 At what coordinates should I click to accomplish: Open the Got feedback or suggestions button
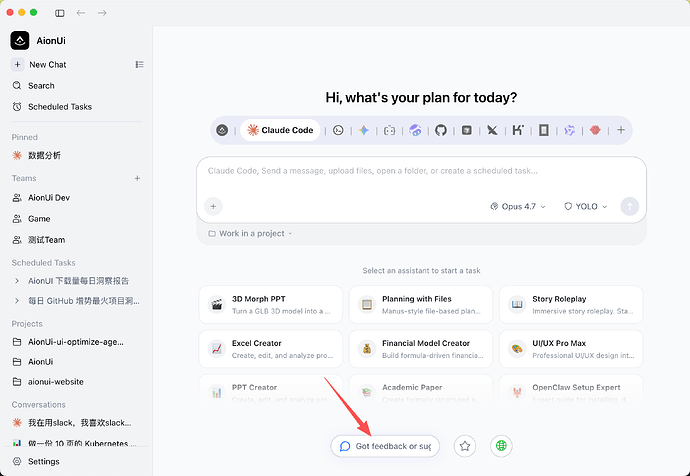(385, 446)
